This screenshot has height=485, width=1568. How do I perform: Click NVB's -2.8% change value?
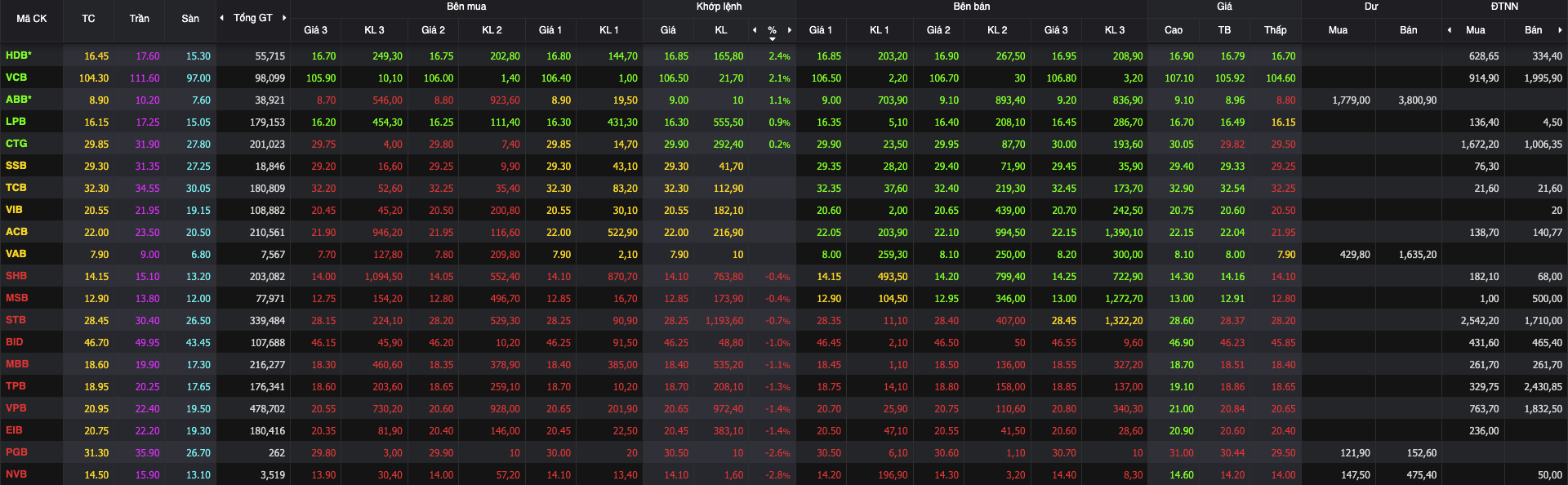tap(777, 475)
